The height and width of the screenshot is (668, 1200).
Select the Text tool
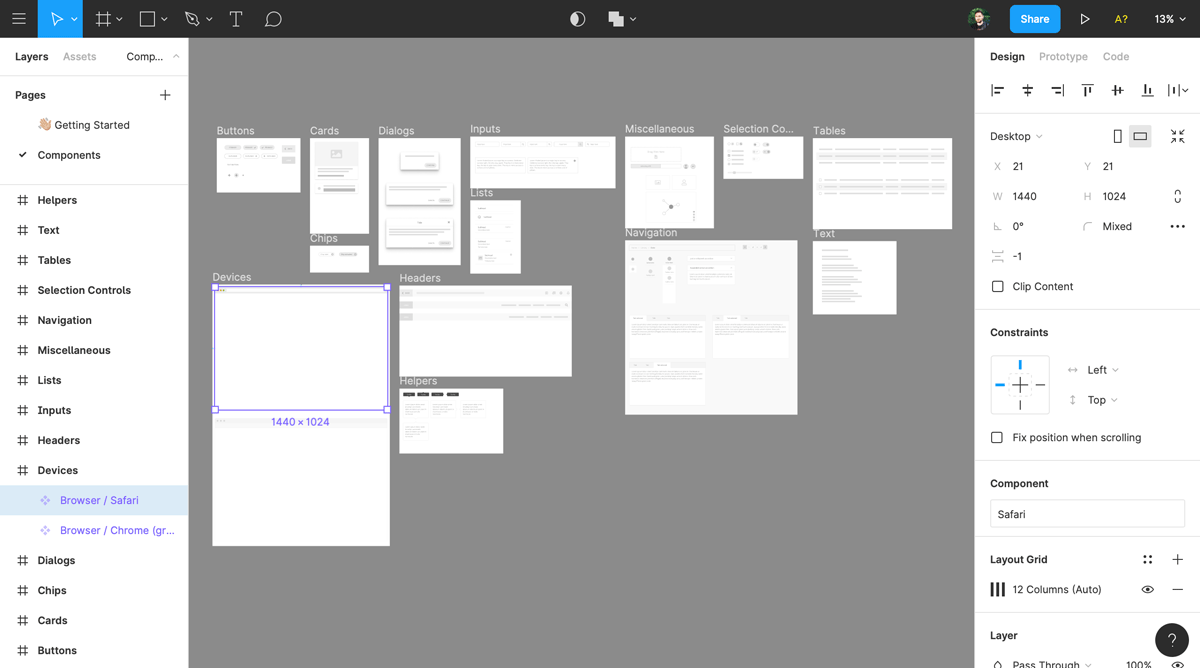coord(236,18)
